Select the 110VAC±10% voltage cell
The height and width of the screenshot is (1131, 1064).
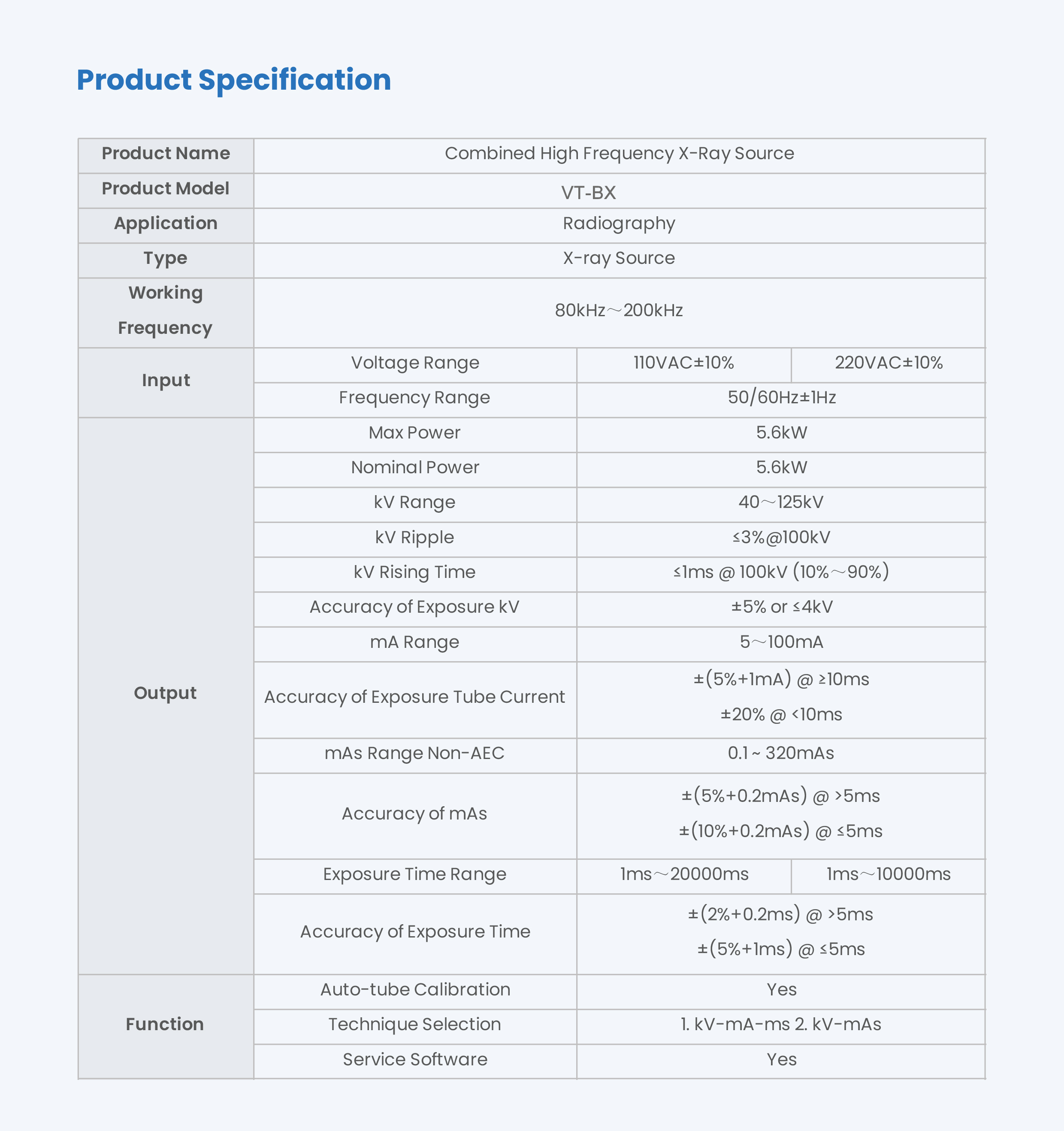(683, 363)
